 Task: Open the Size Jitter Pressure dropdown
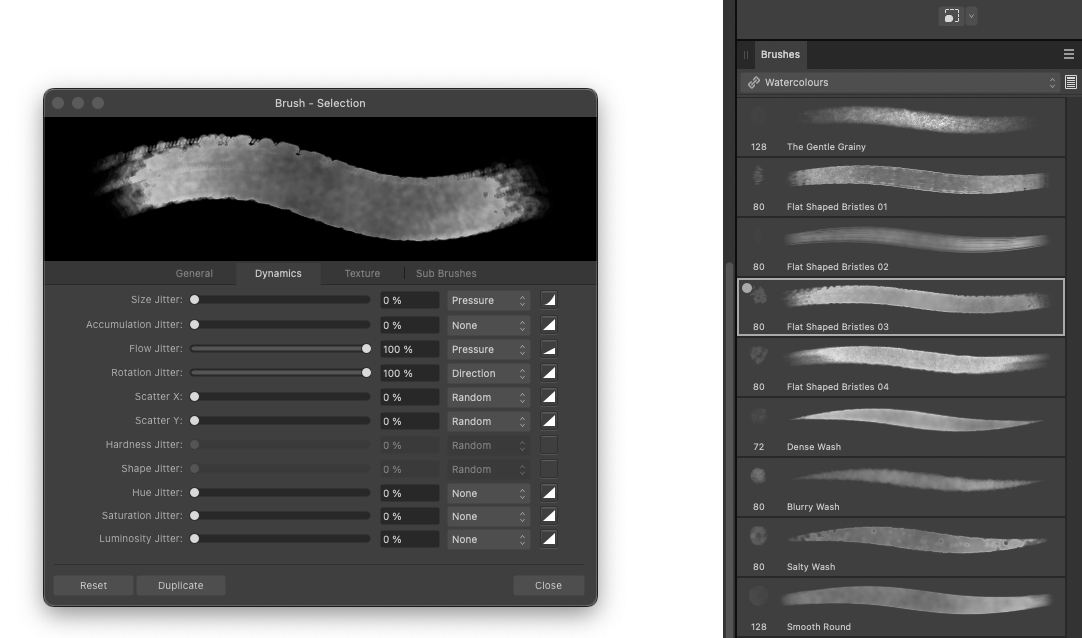pos(488,300)
